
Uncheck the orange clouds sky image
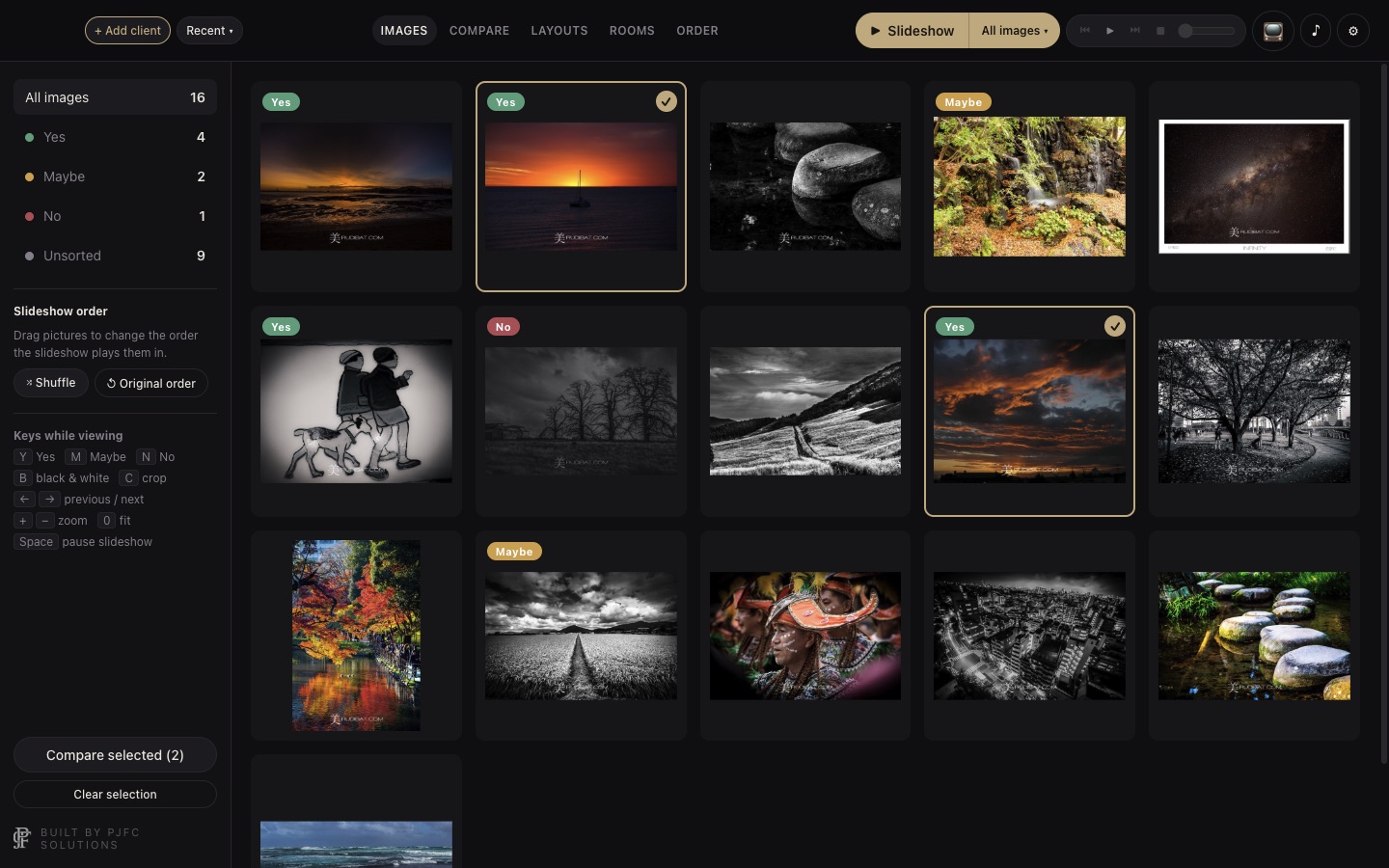(x=1114, y=326)
